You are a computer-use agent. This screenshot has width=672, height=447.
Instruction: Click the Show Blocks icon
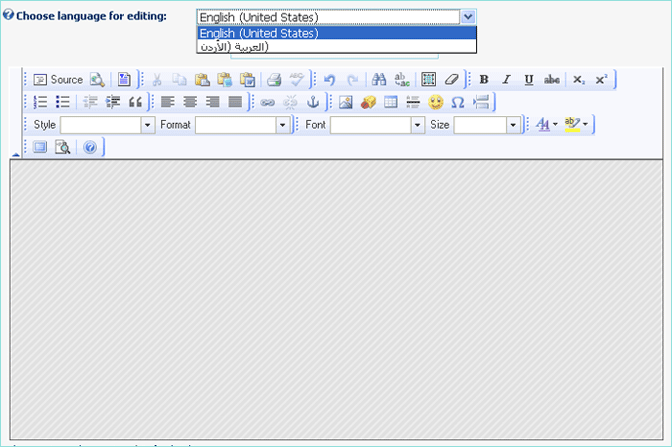(63, 147)
